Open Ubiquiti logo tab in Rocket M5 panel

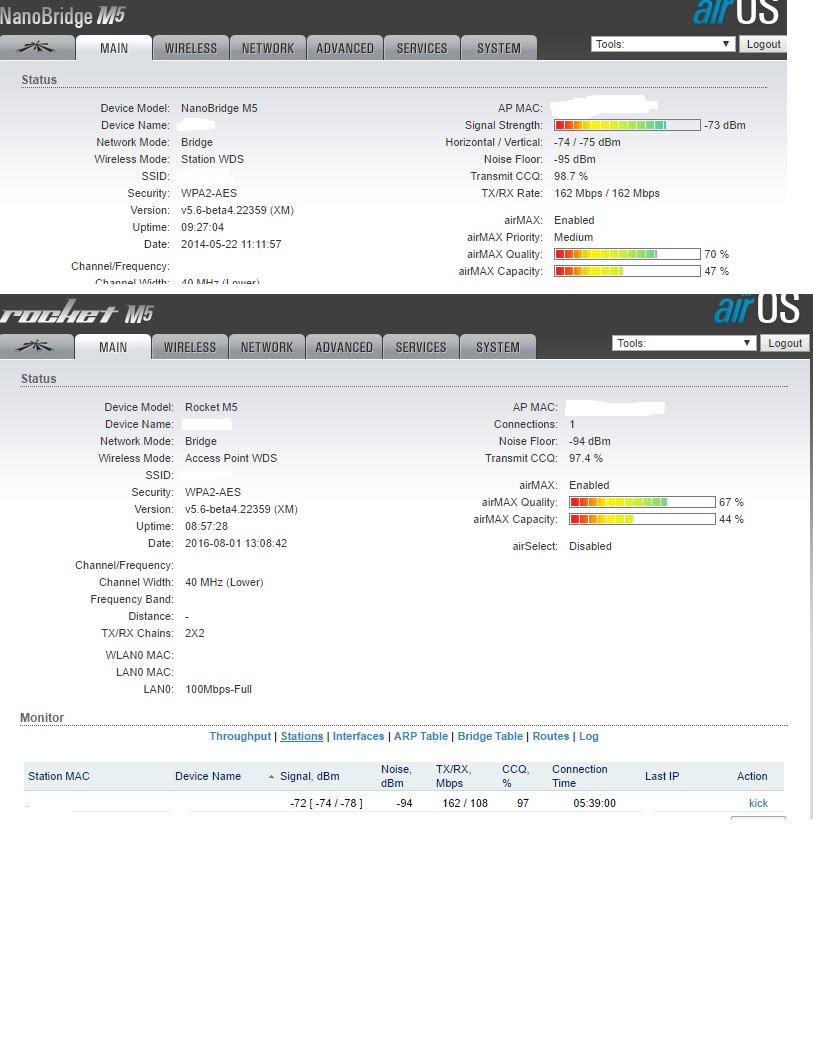[37, 347]
